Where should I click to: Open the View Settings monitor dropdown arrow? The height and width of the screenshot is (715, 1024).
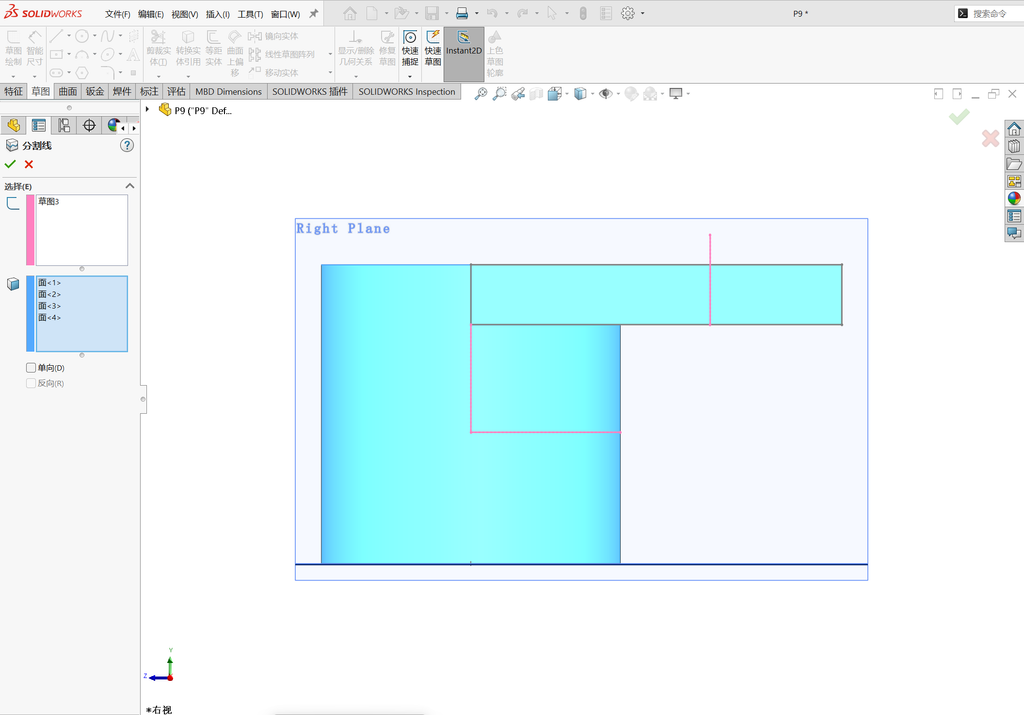[x=688, y=94]
